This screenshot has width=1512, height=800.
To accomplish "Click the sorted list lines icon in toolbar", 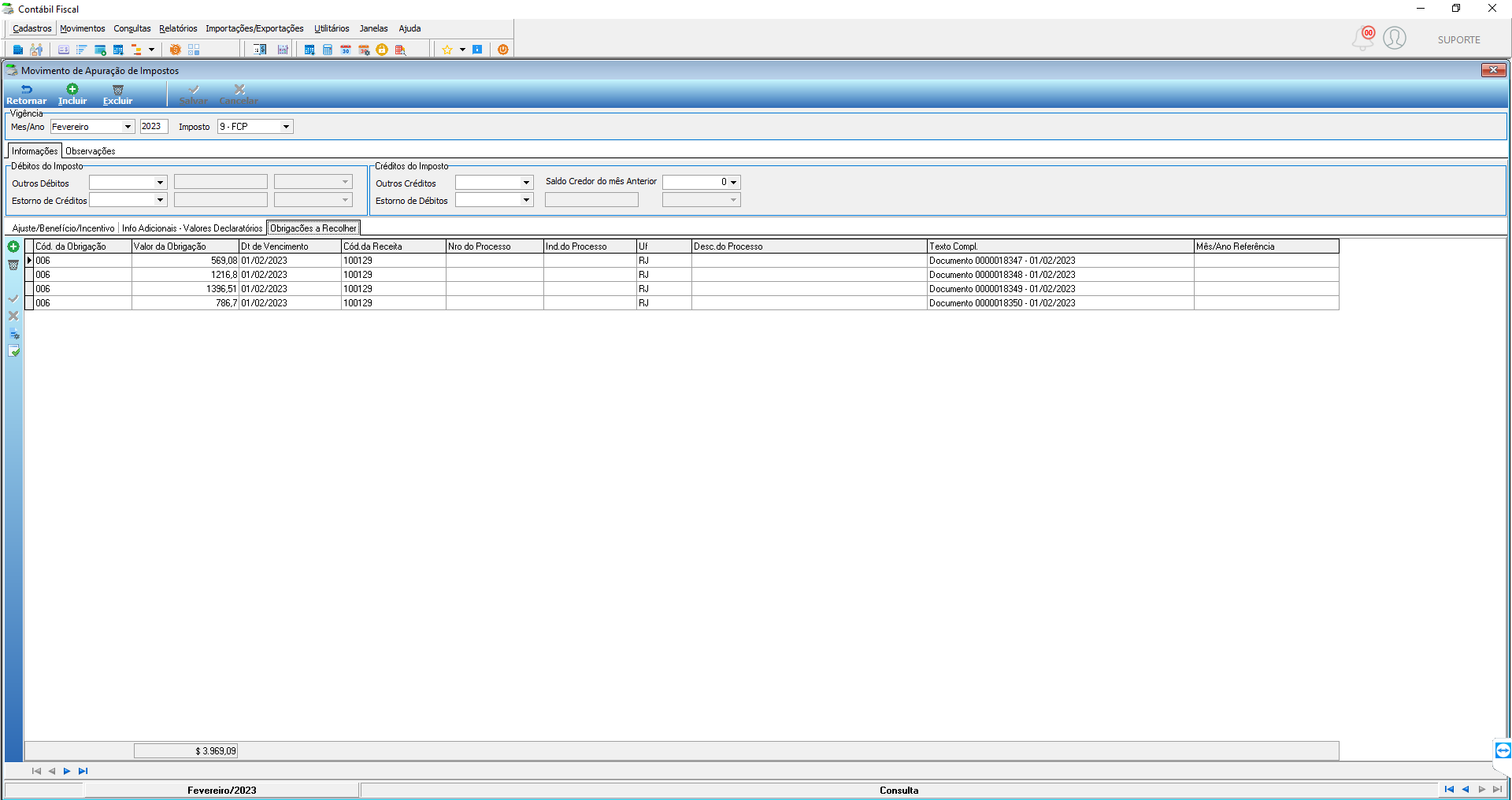I will 81,50.
